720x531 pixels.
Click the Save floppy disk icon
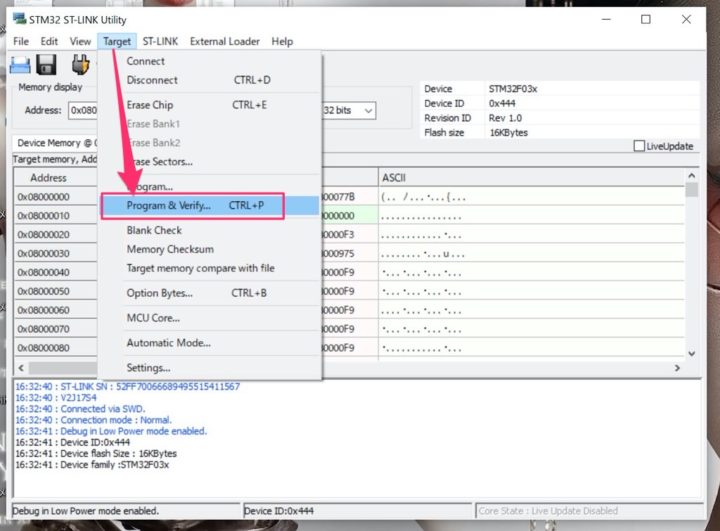(46, 65)
